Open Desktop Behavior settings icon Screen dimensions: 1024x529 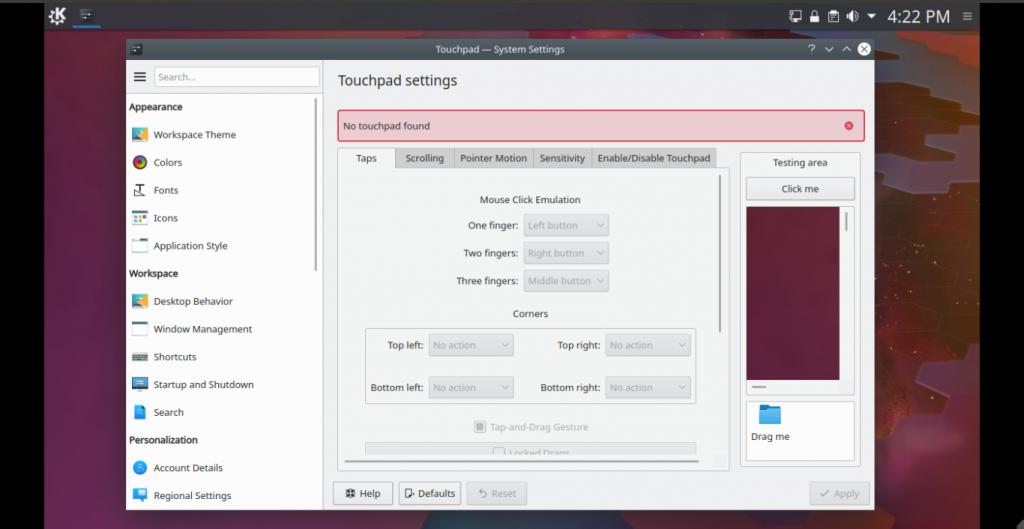tap(140, 301)
